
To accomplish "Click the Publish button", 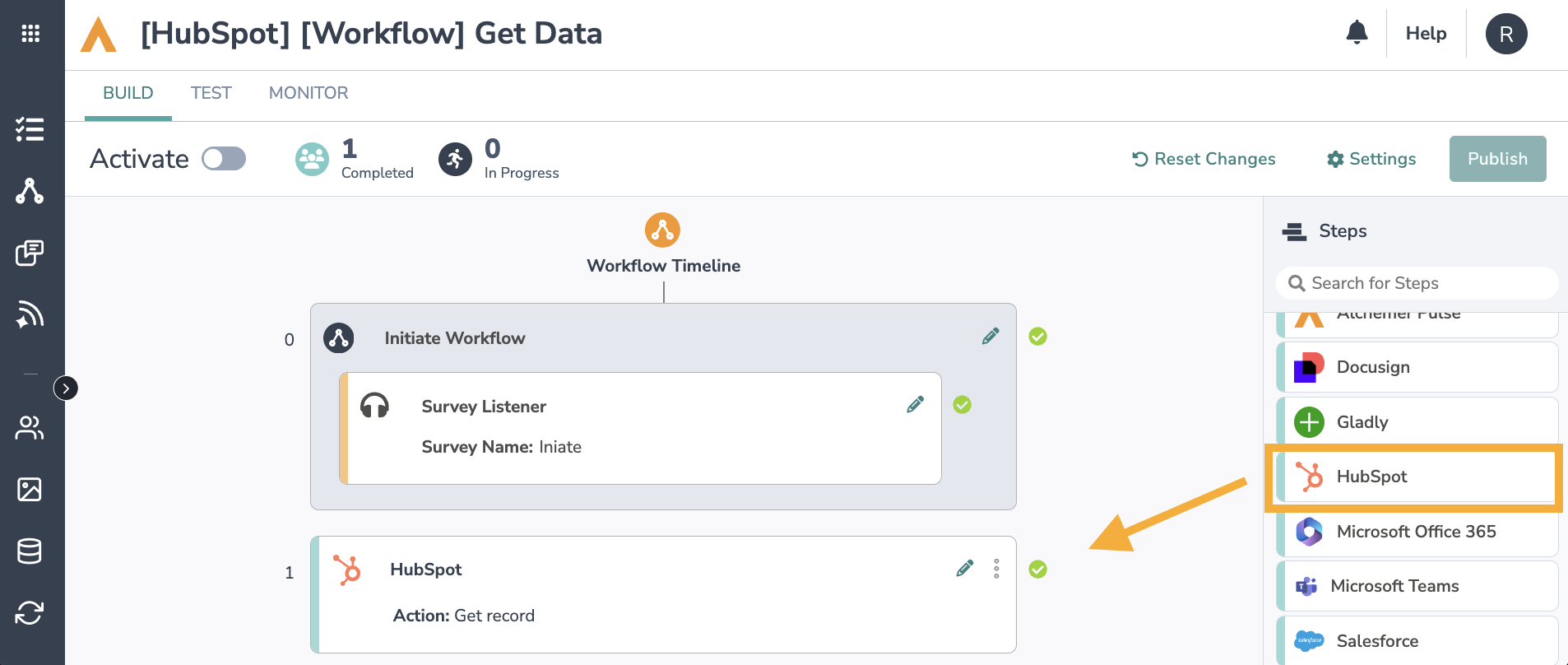I will click(x=1497, y=159).
